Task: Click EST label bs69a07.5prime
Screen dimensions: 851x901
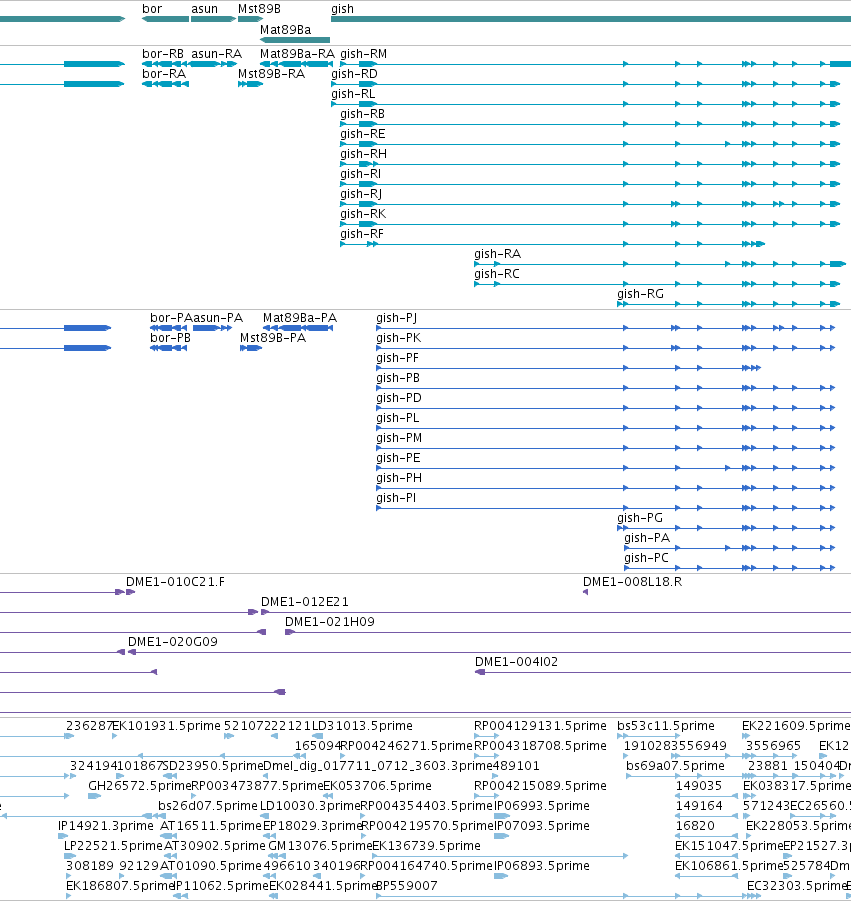Action: point(675,767)
